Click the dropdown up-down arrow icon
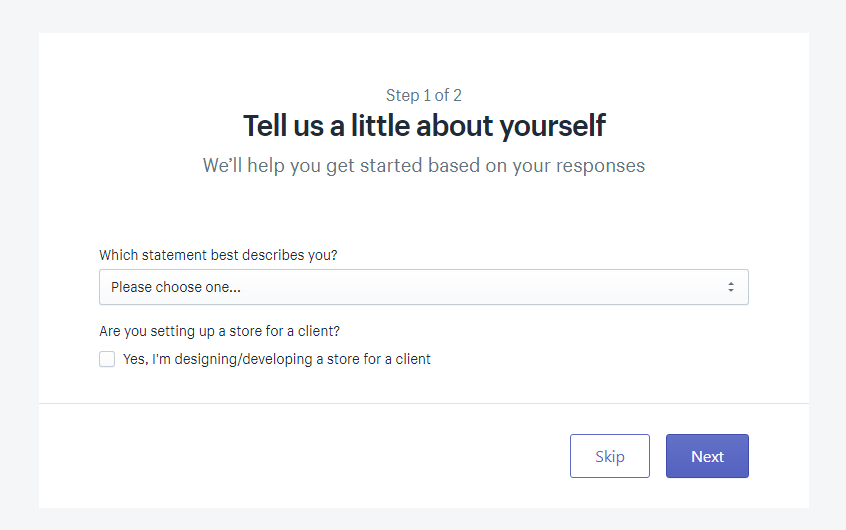The image size is (846, 530). pos(731,287)
